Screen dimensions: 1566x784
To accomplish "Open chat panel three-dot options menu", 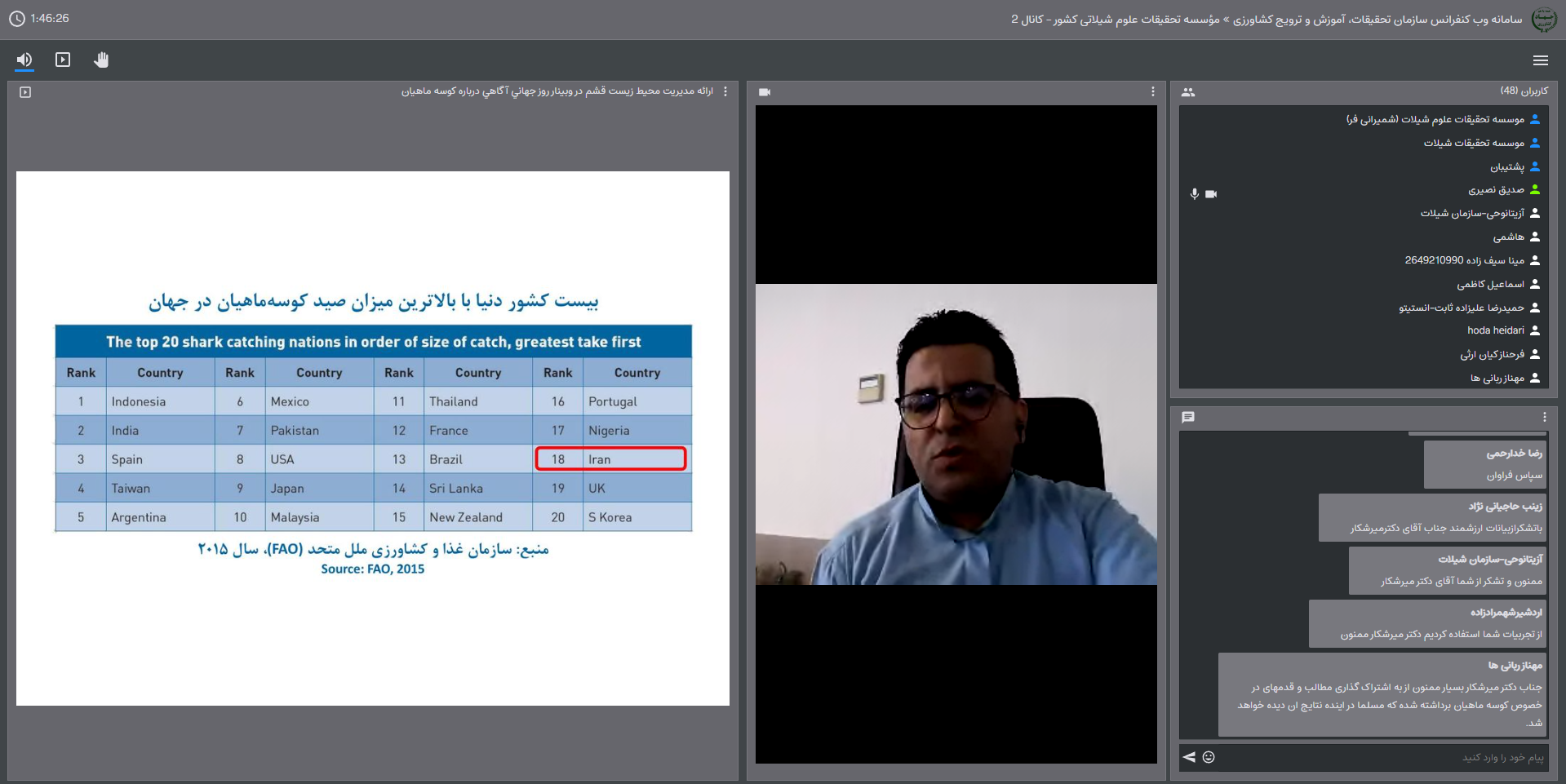I will click(1544, 417).
